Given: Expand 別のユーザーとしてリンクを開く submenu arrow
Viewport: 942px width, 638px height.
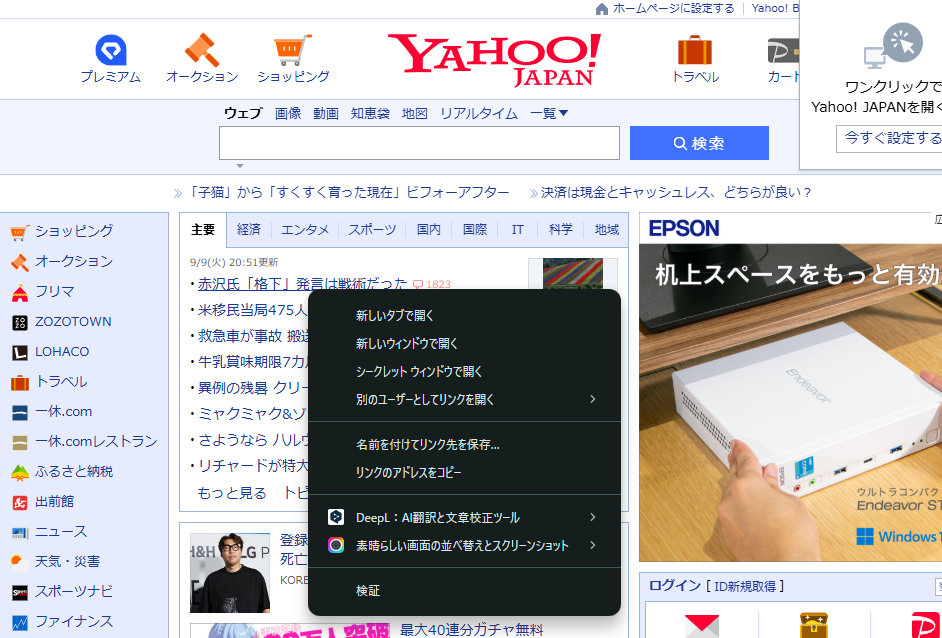Looking at the screenshot, I should [592, 400].
